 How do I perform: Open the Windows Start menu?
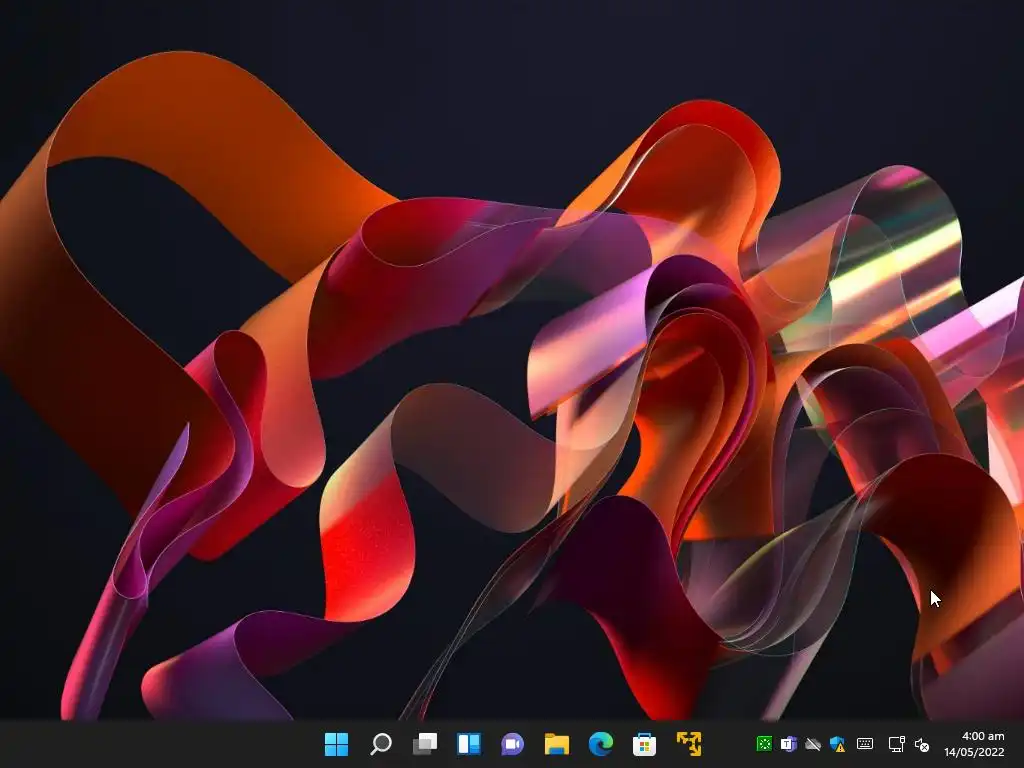pos(336,744)
